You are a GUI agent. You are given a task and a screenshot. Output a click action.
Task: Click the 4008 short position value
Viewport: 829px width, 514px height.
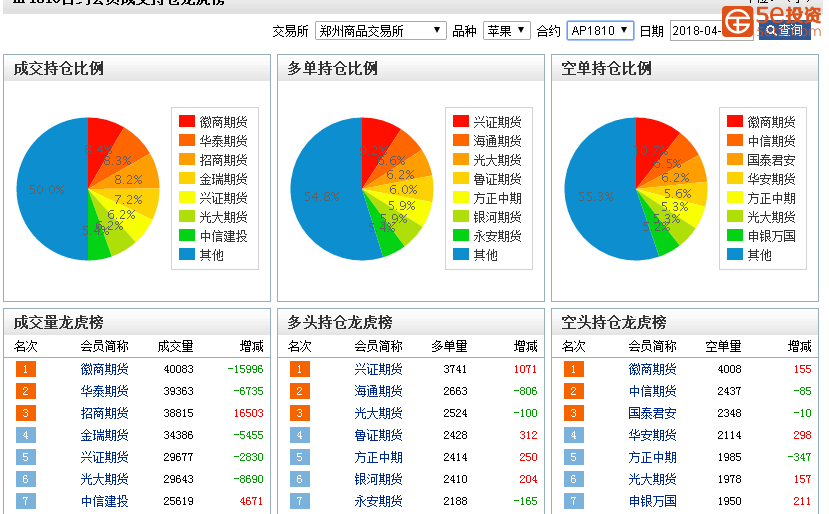[729, 369]
